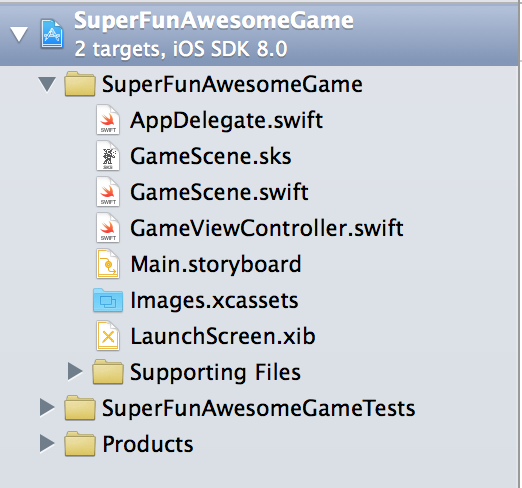Collapse the SuperFunAwesomeGame group folder triangle
The image size is (522, 488).
pyautogui.click(x=47, y=84)
